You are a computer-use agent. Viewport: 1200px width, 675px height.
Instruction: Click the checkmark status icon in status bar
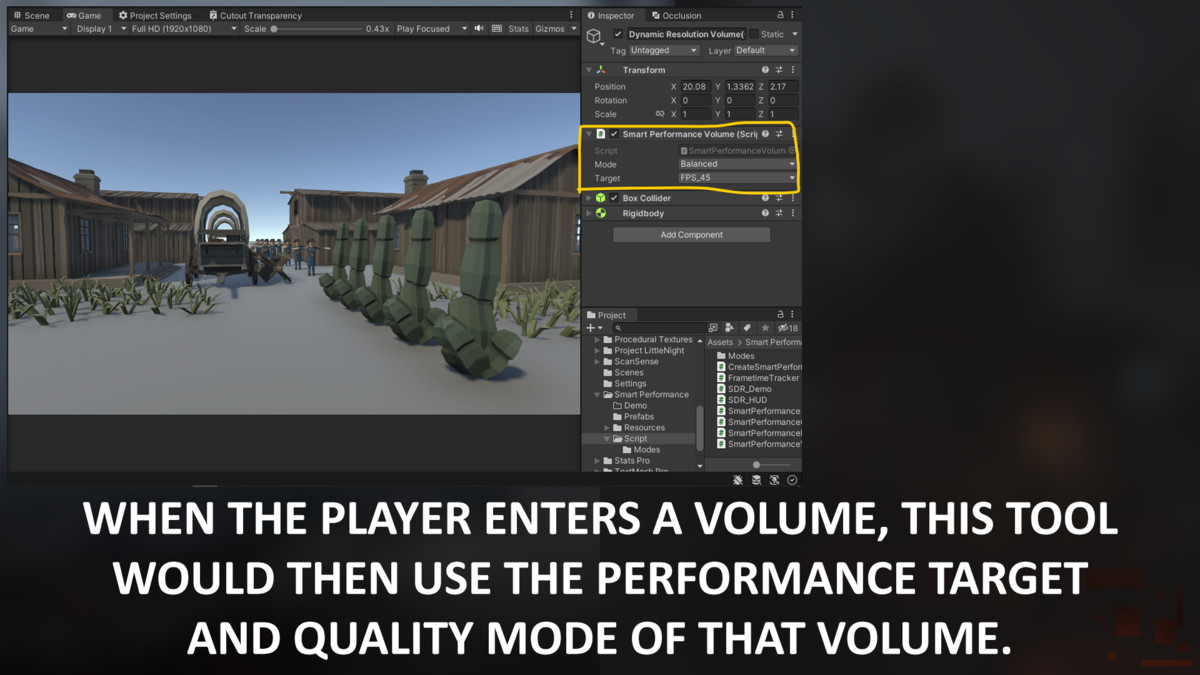coord(792,480)
